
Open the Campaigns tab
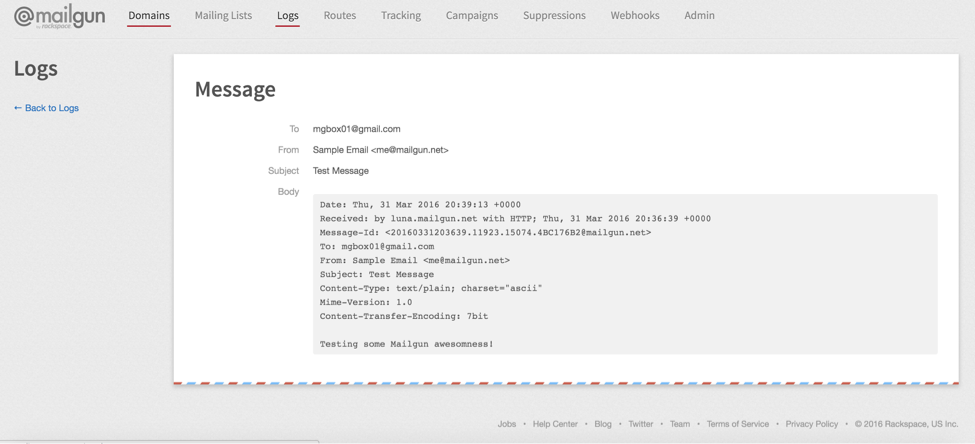point(472,16)
